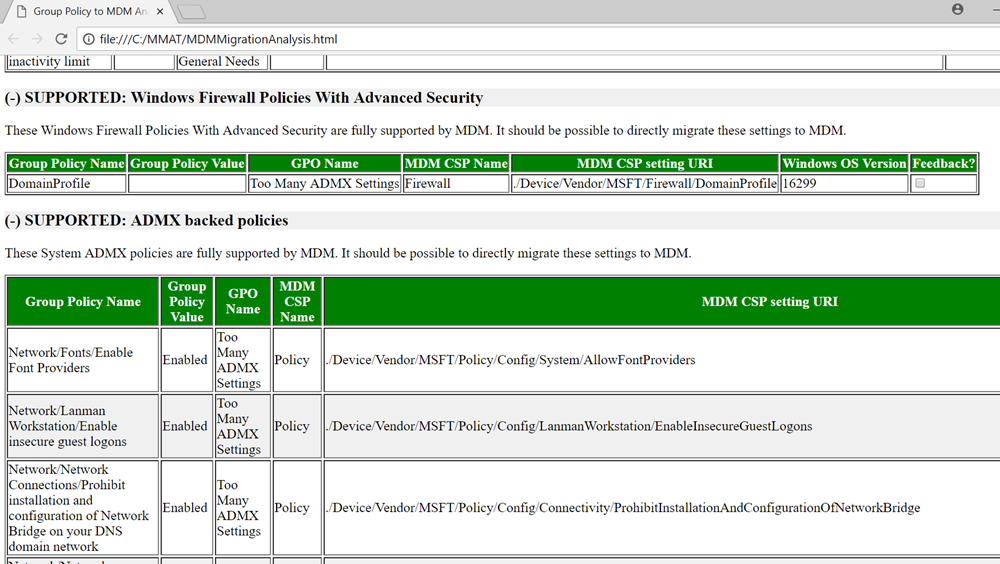Click the Firewall table Group Policy Value header

[188, 163]
